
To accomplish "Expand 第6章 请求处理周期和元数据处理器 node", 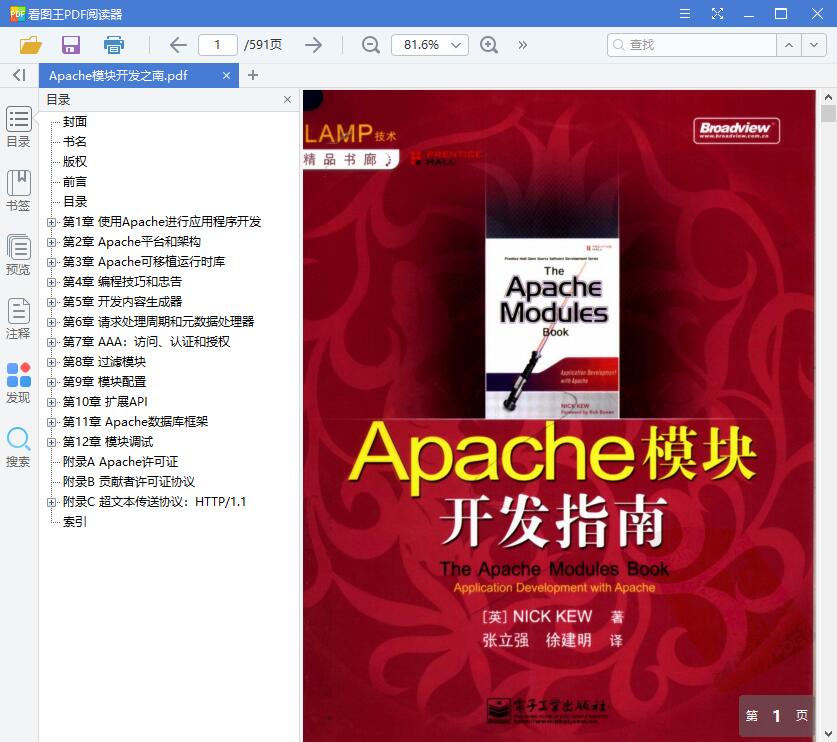I will pyautogui.click(x=51, y=322).
